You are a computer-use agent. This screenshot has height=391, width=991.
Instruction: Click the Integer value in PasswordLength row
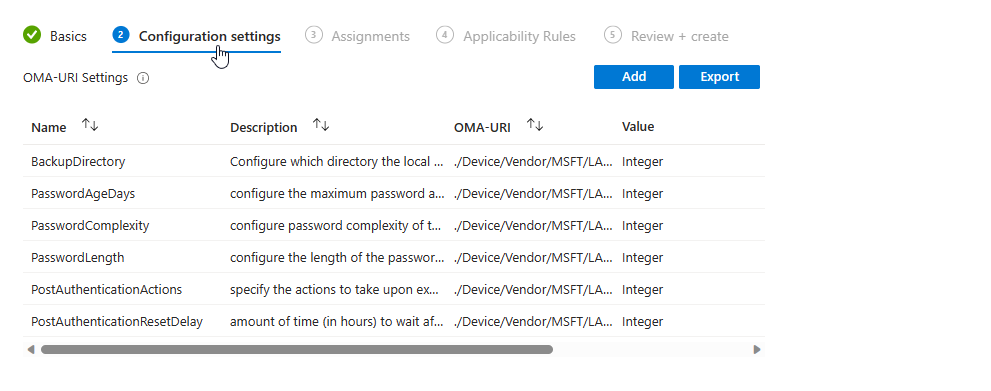[x=642, y=257]
